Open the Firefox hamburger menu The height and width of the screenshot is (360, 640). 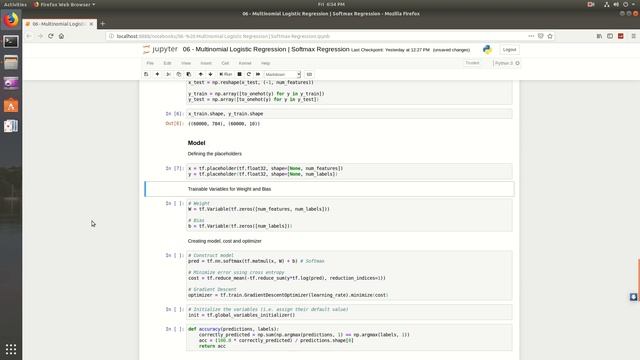pyautogui.click(x=633, y=36)
